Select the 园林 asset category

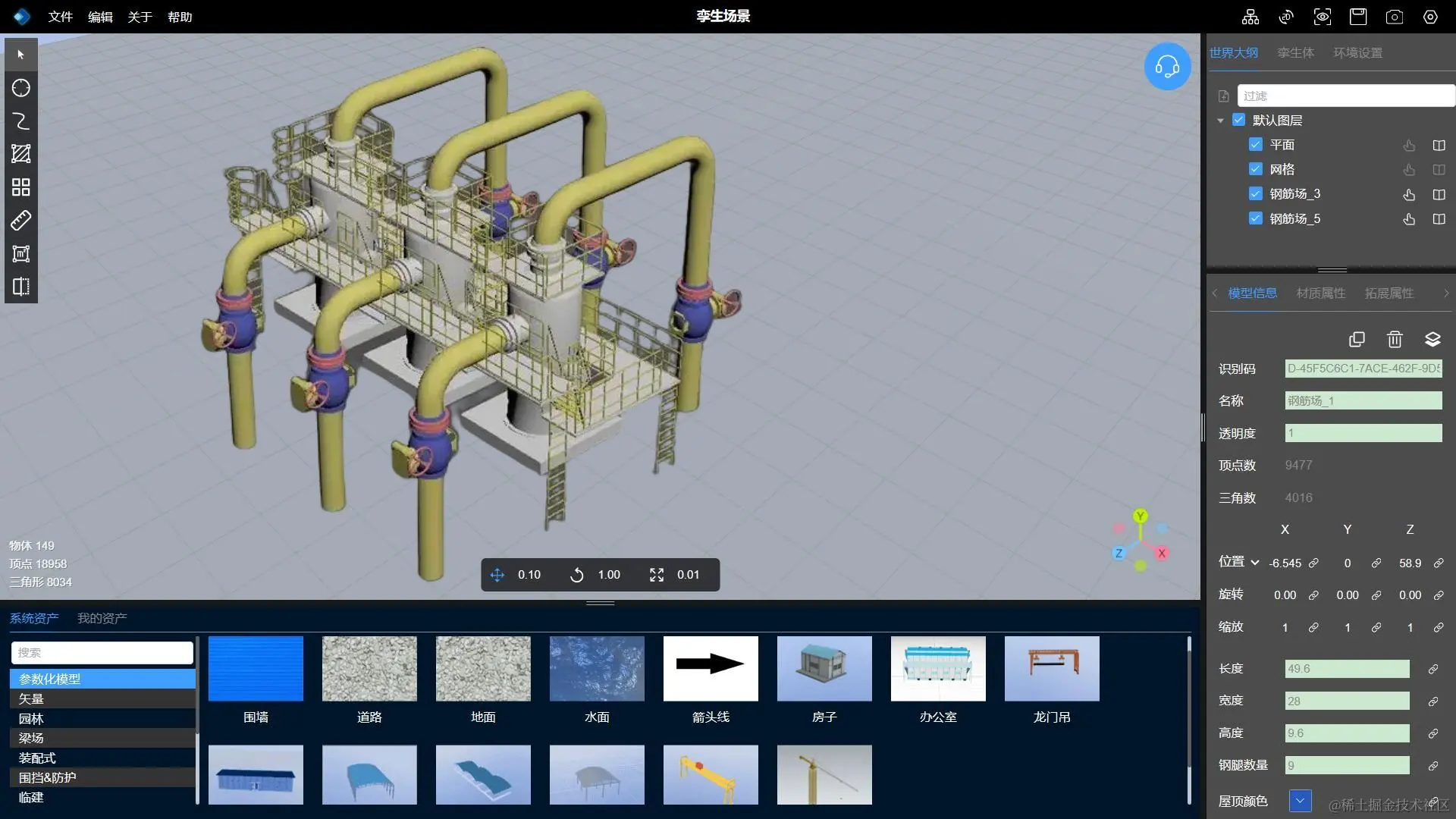coord(31,718)
